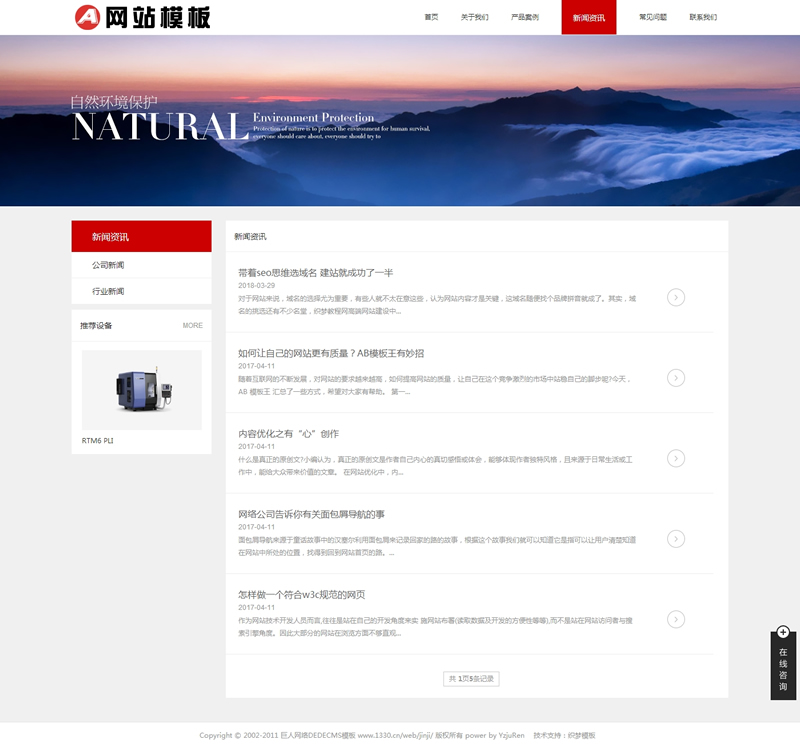The width and height of the screenshot is (800, 746).
Task: Open 常见问题 in the top menu
Action: click(653, 17)
